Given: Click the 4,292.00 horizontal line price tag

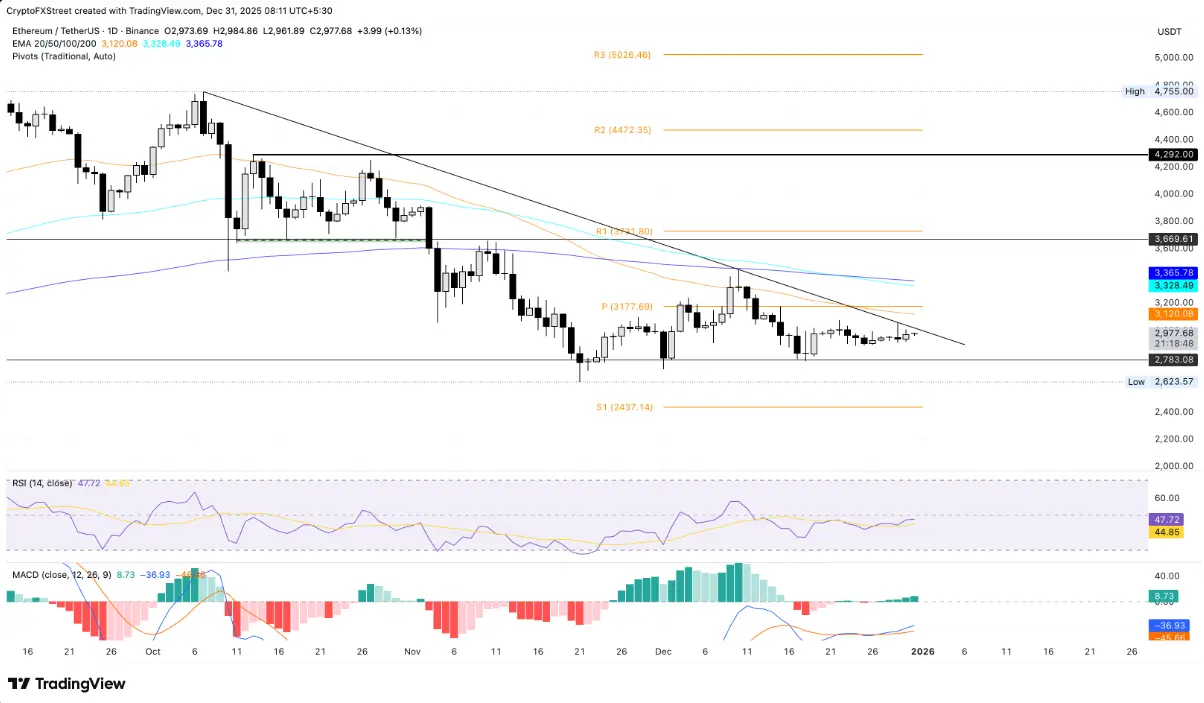Looking at the screenshot, I should coord(1174,155).
